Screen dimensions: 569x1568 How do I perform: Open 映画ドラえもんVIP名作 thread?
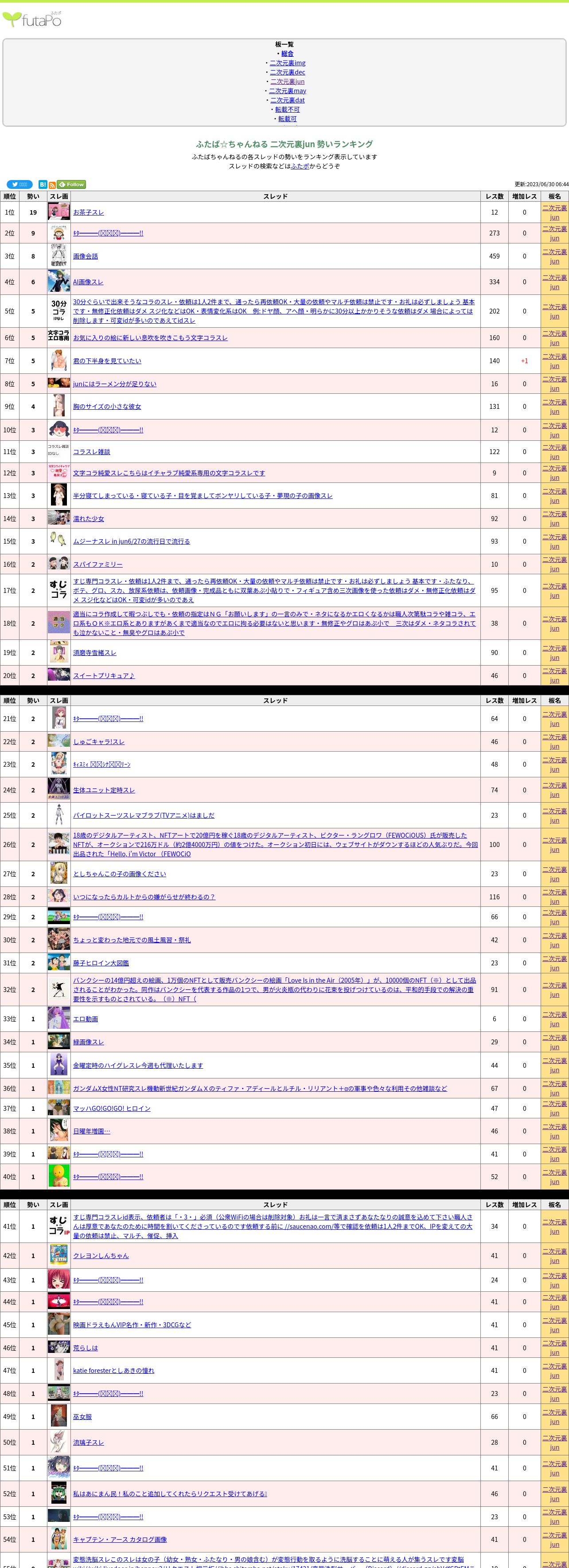click(132, 1325)
